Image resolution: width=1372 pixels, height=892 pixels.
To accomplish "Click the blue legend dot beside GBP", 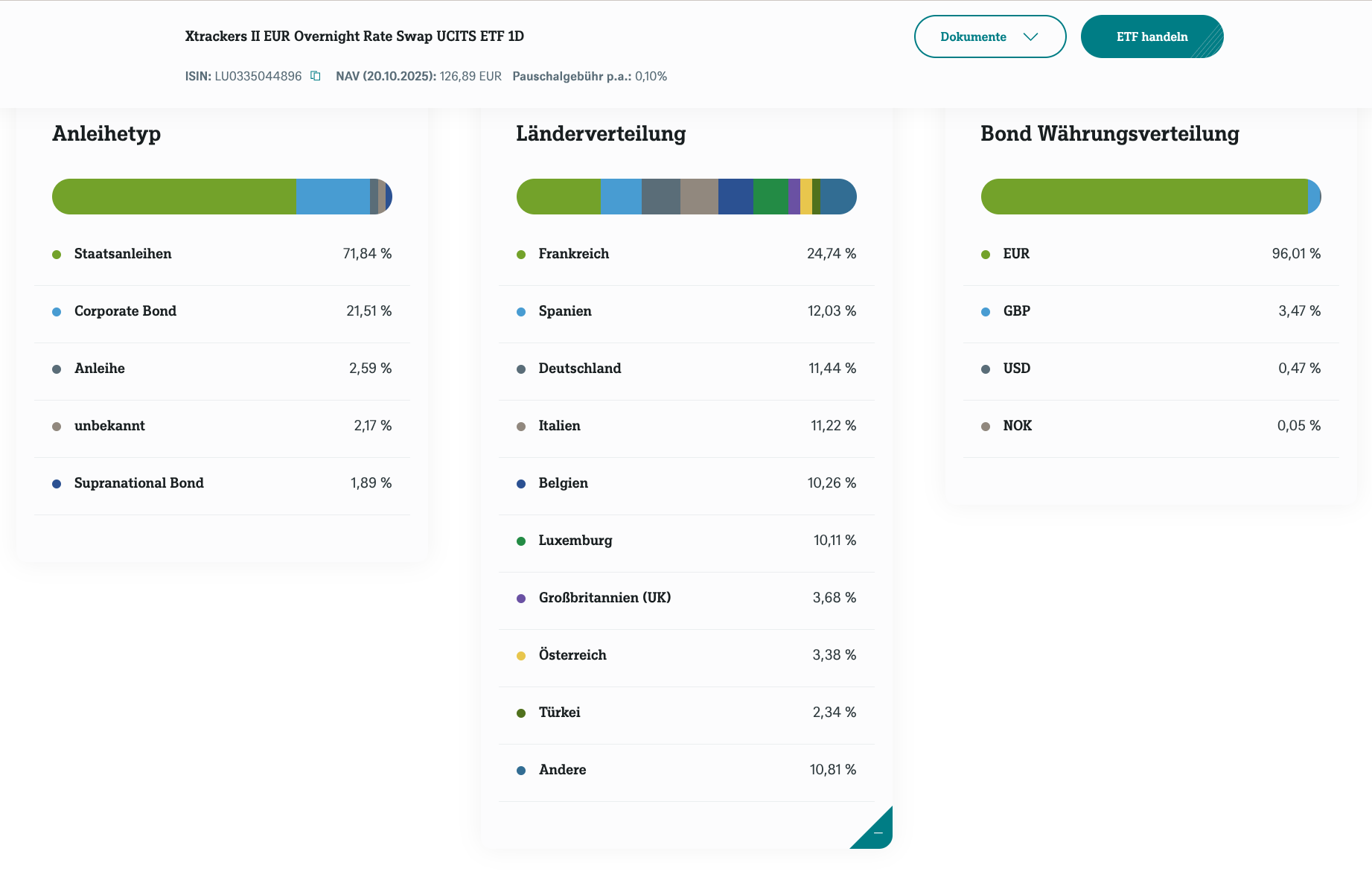I will (x=986, y=312).
